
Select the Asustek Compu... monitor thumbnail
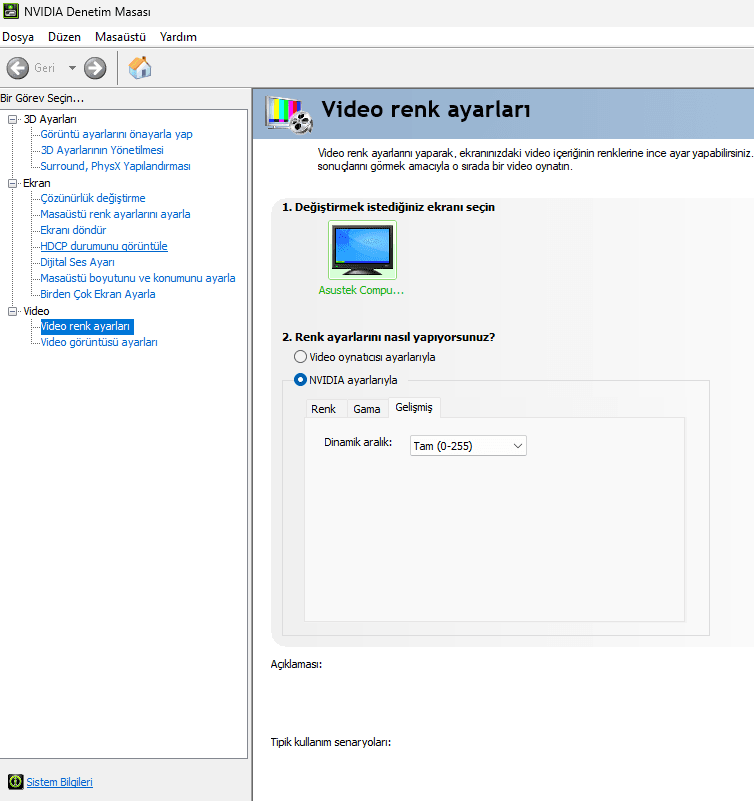tap(362, 250)
